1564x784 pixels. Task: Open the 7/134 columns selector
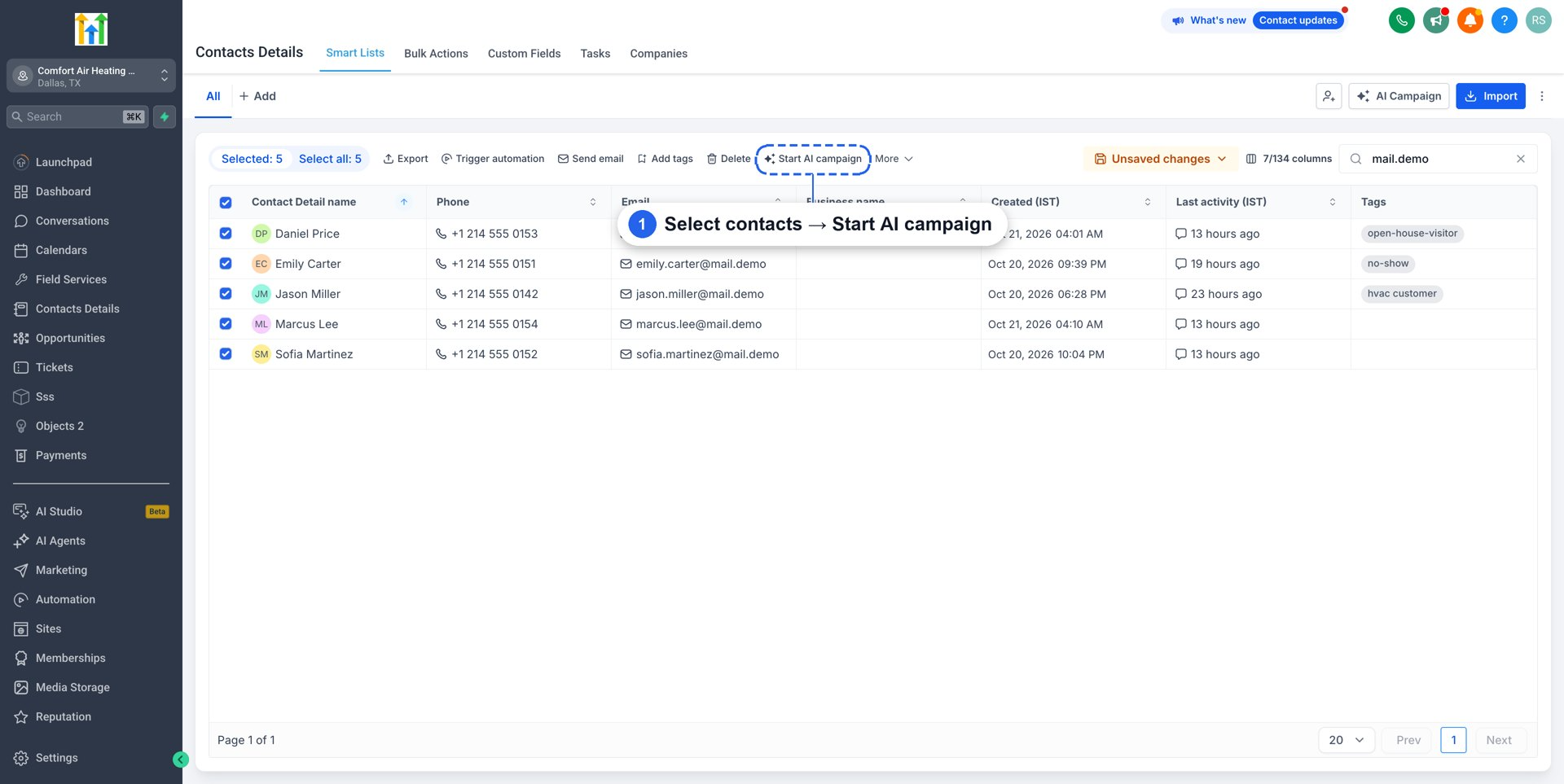pos(1289,159)
